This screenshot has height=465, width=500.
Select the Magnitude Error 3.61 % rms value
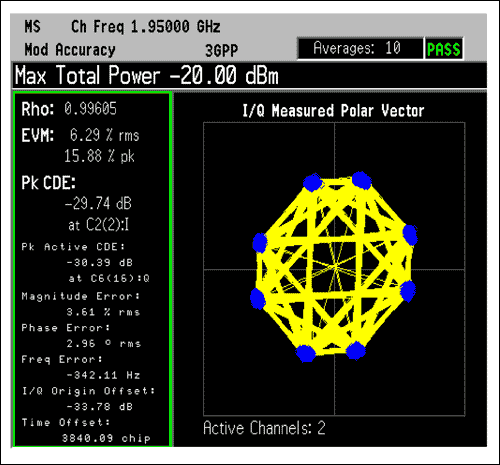click(103, 312)
